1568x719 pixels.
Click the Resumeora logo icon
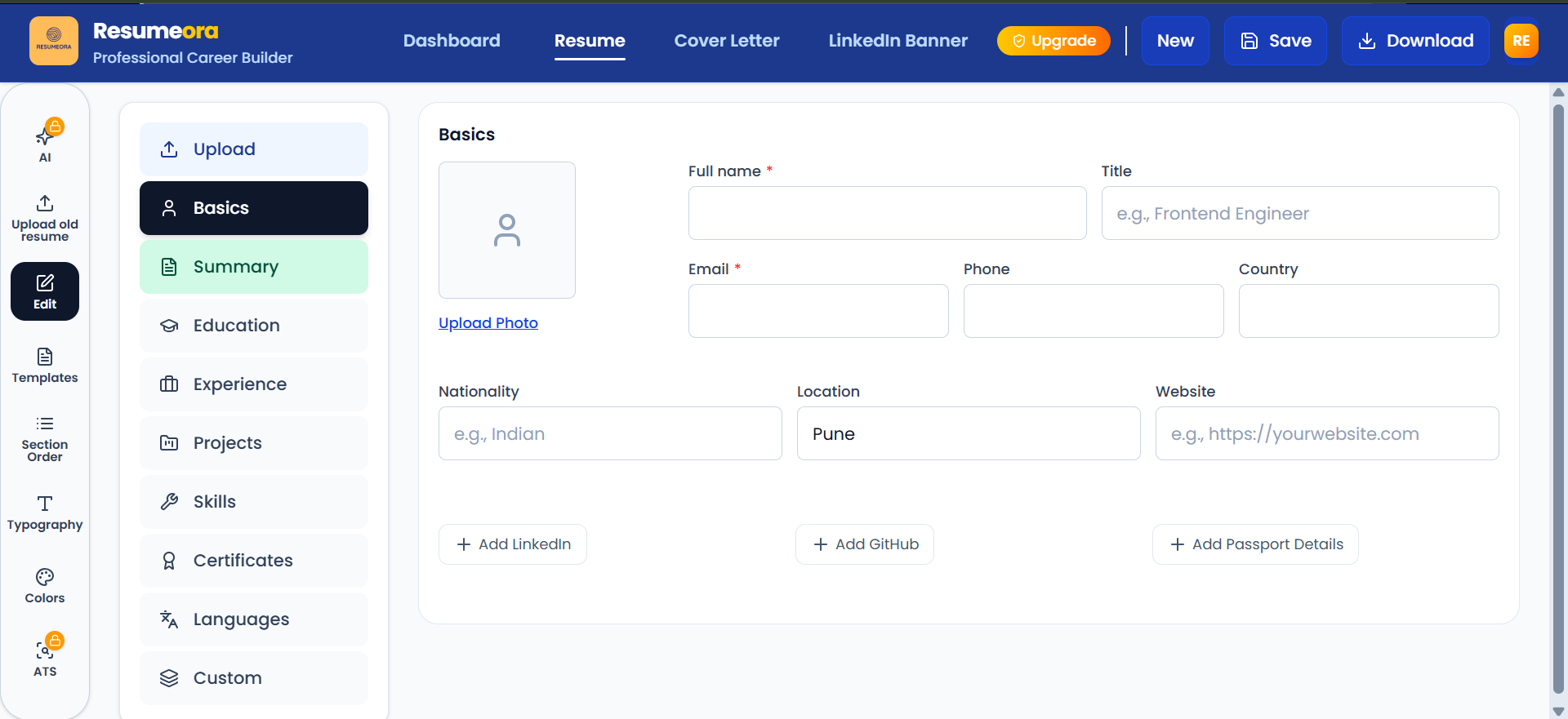[x=54, y=41]
